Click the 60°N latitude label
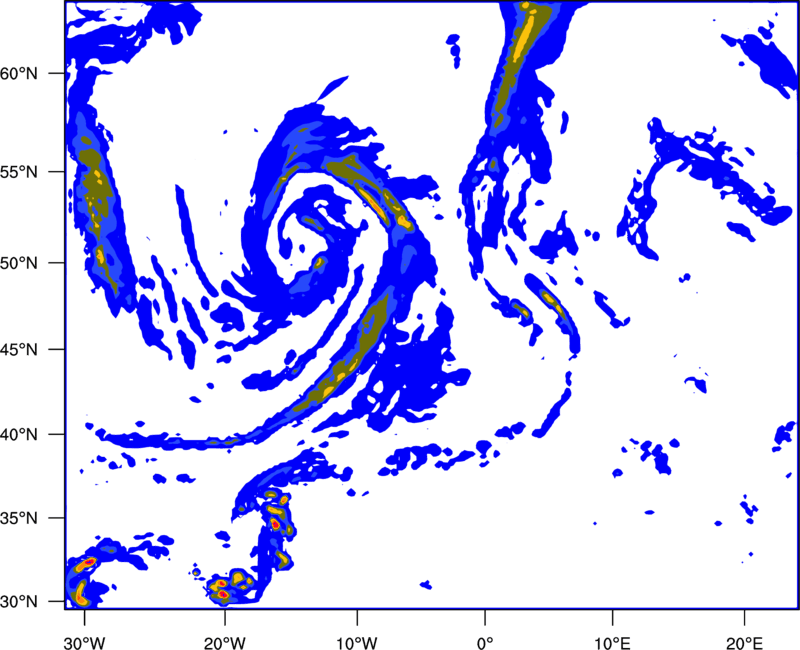Viewport: 800px width, 650px height. coord(19,73)
